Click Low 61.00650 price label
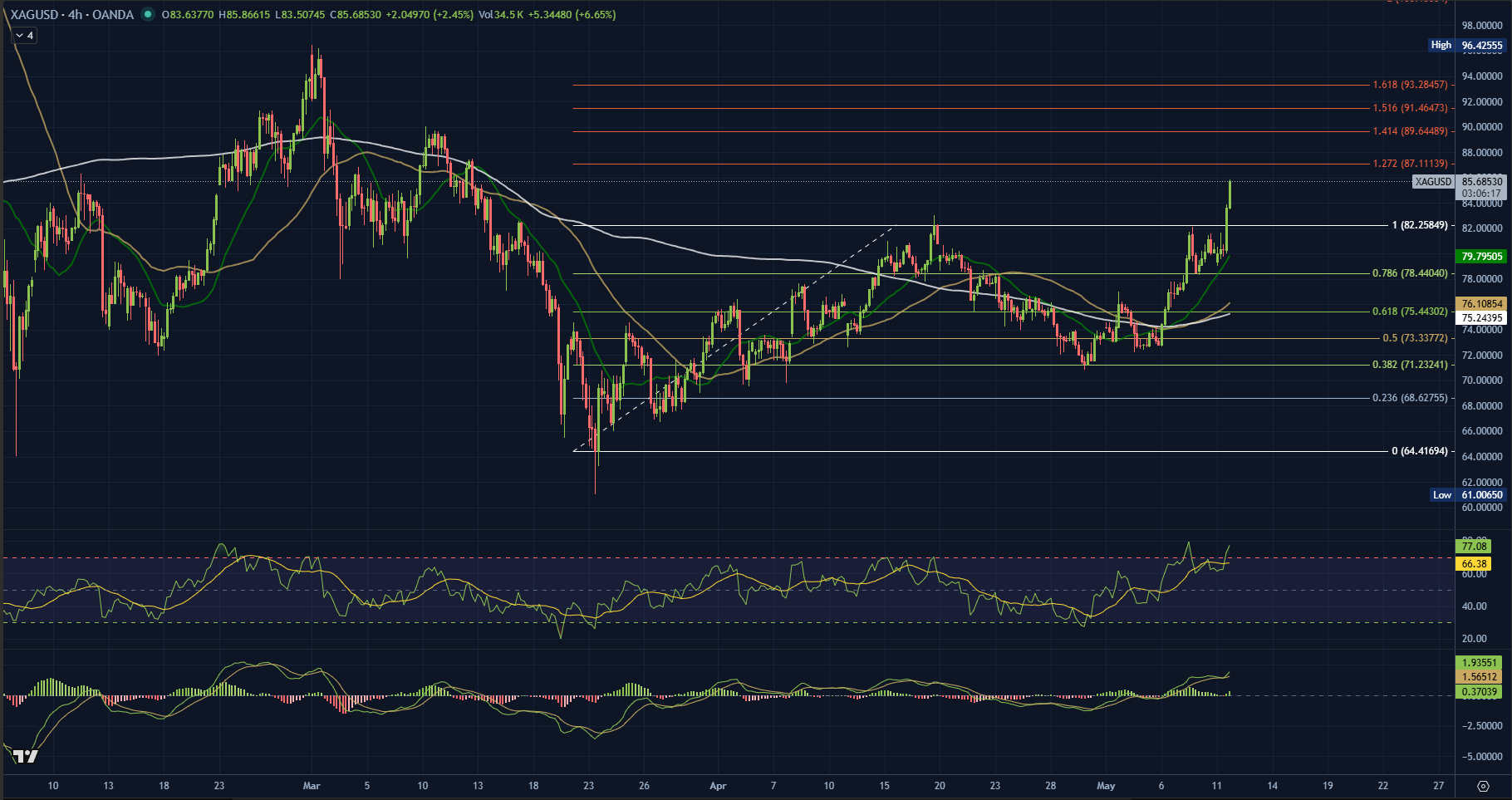The image size is (1512, 800). [1468, 494]
